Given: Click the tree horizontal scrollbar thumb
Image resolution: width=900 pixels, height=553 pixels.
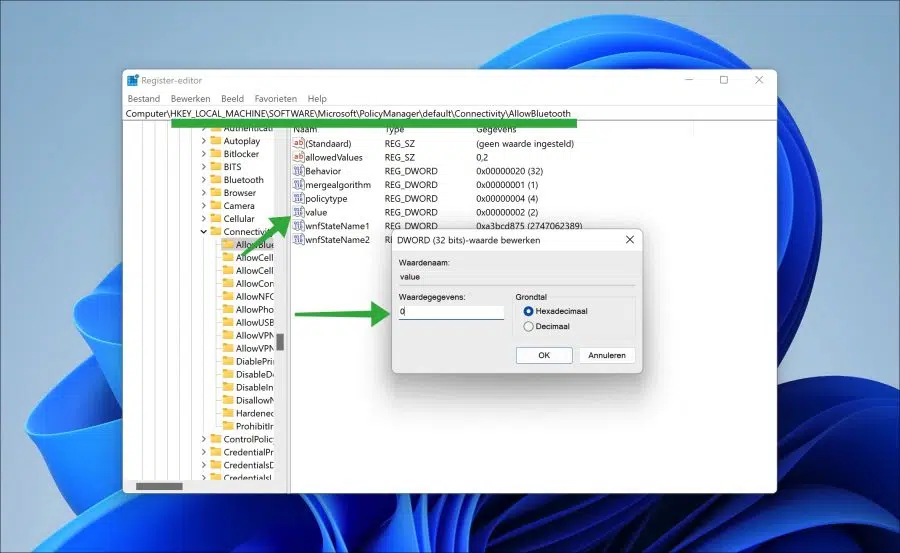Looking at the screenshot, I should point(159,486).
